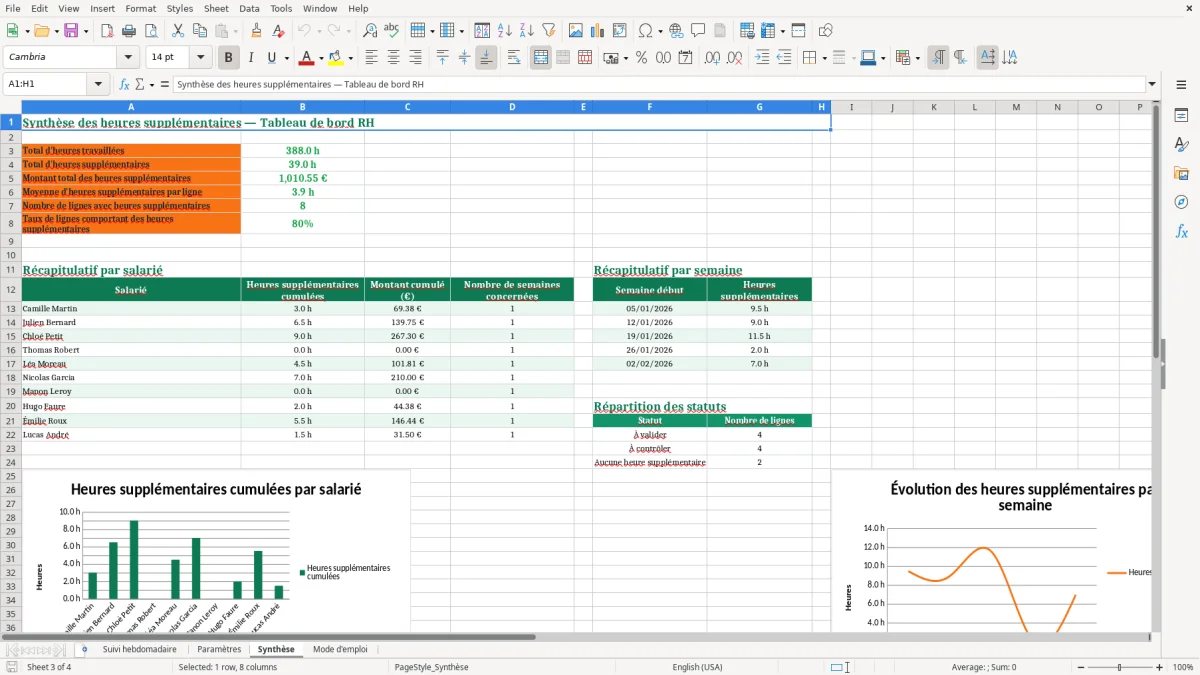Open the font size dropdown
Viewport: 1200px width, 675px height.
(x=200, y=57)
